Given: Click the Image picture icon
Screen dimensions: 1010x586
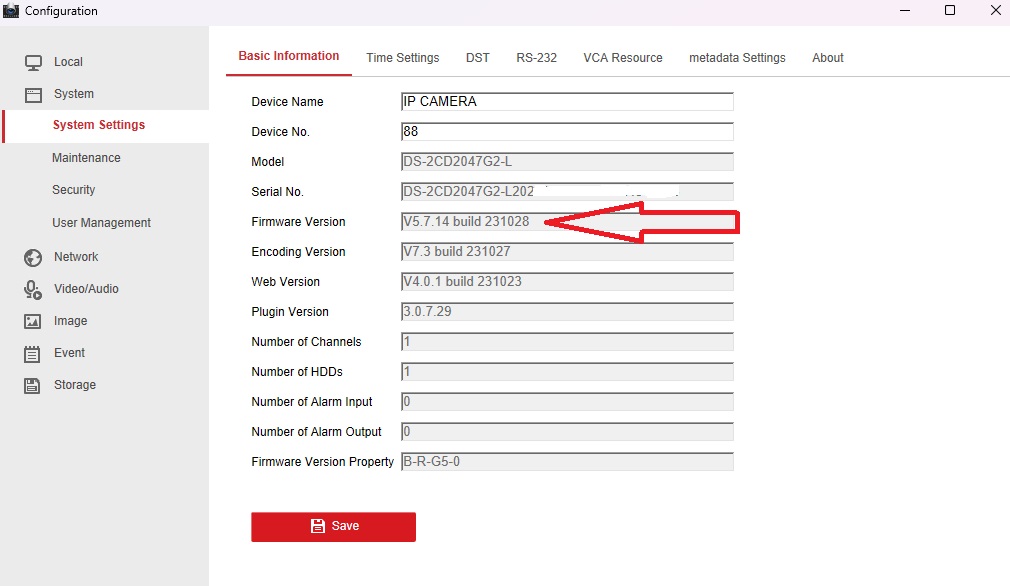Looking at the screenshot, I should [x=33, y=322].
